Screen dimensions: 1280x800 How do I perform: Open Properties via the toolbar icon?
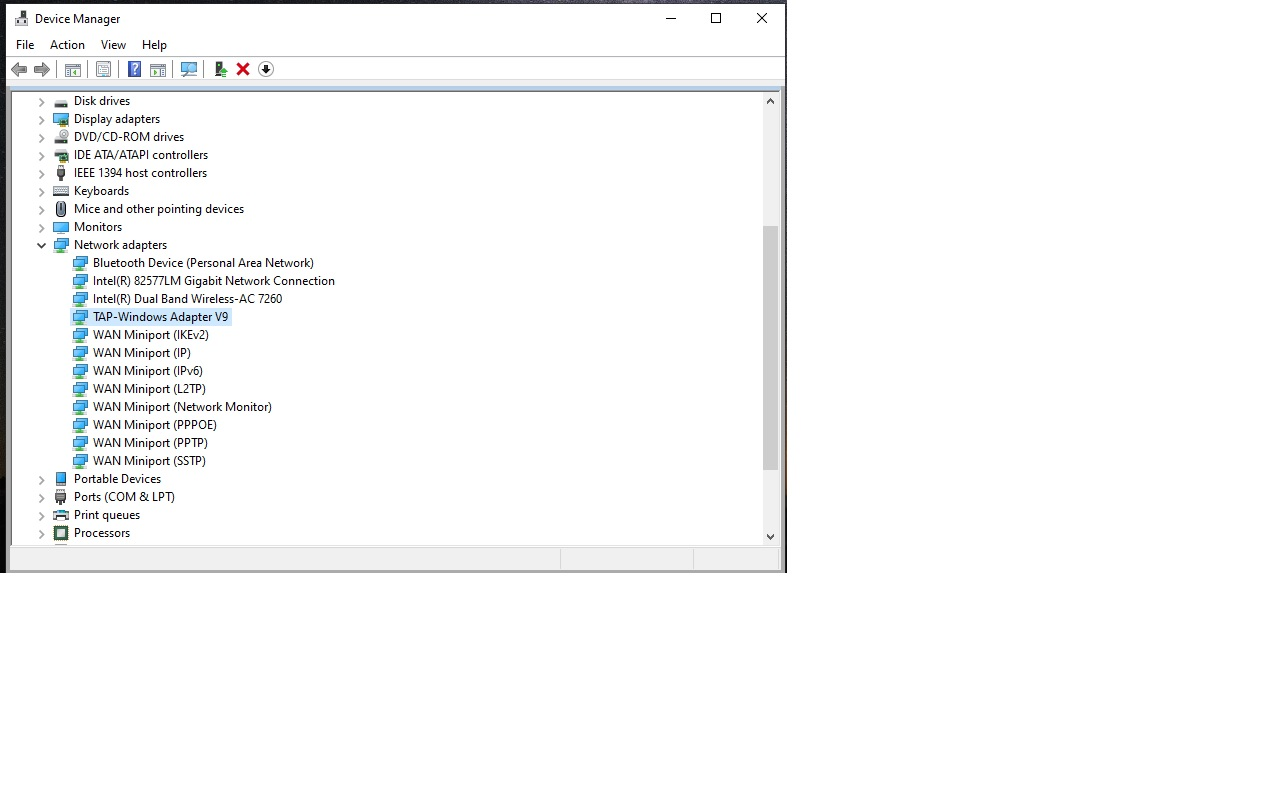click(103, 69)
